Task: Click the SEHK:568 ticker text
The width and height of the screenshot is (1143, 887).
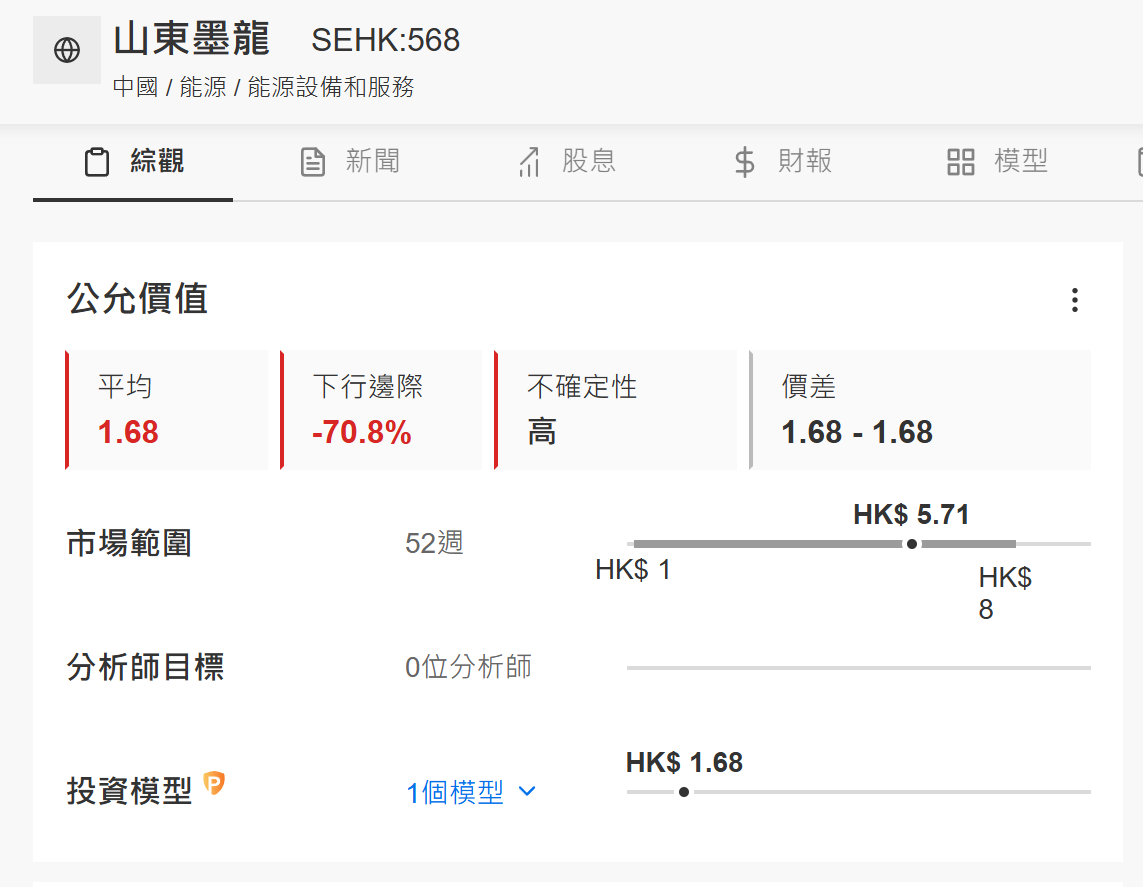Action: pyautogui.click(x=386, y=40)
